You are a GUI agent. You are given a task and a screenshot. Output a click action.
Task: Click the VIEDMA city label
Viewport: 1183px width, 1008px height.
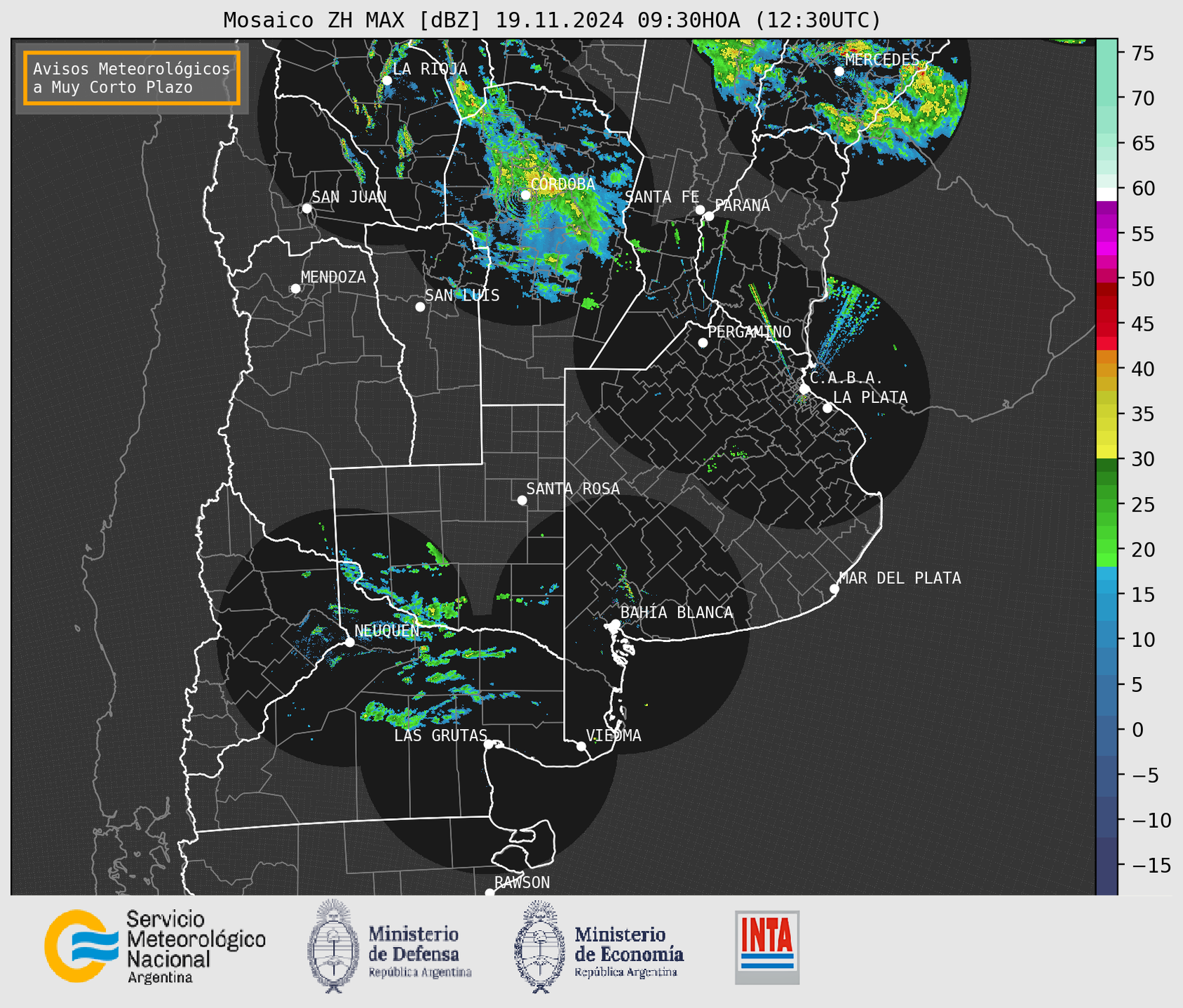[614, 735]
